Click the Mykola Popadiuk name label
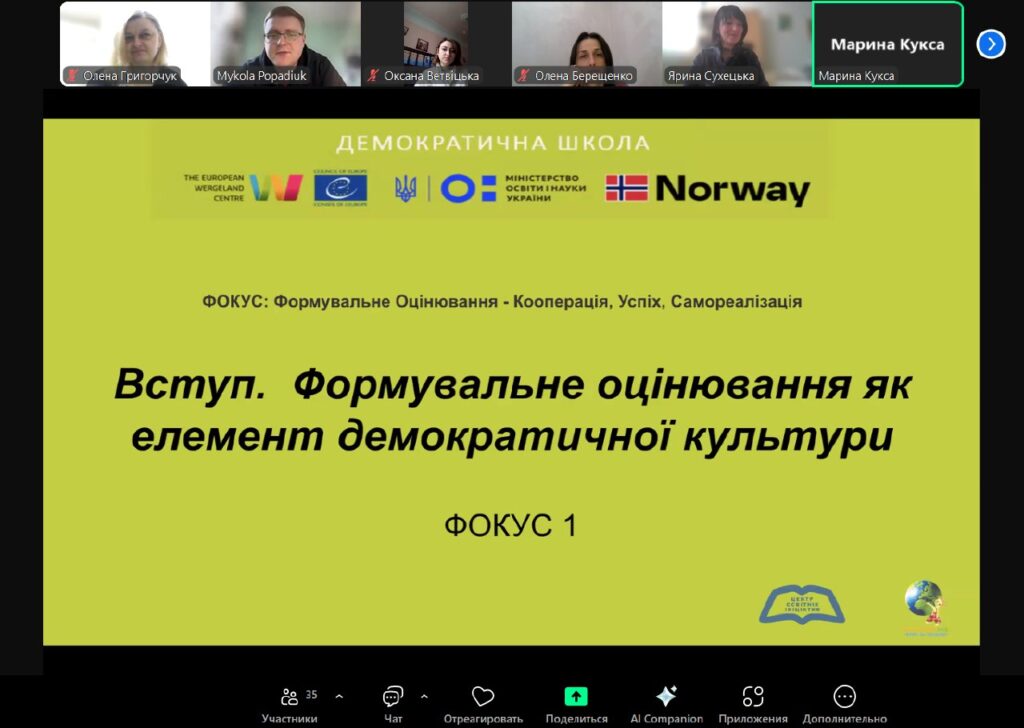The height and width of the screenshot is (728, 1024). pos(261,76)
